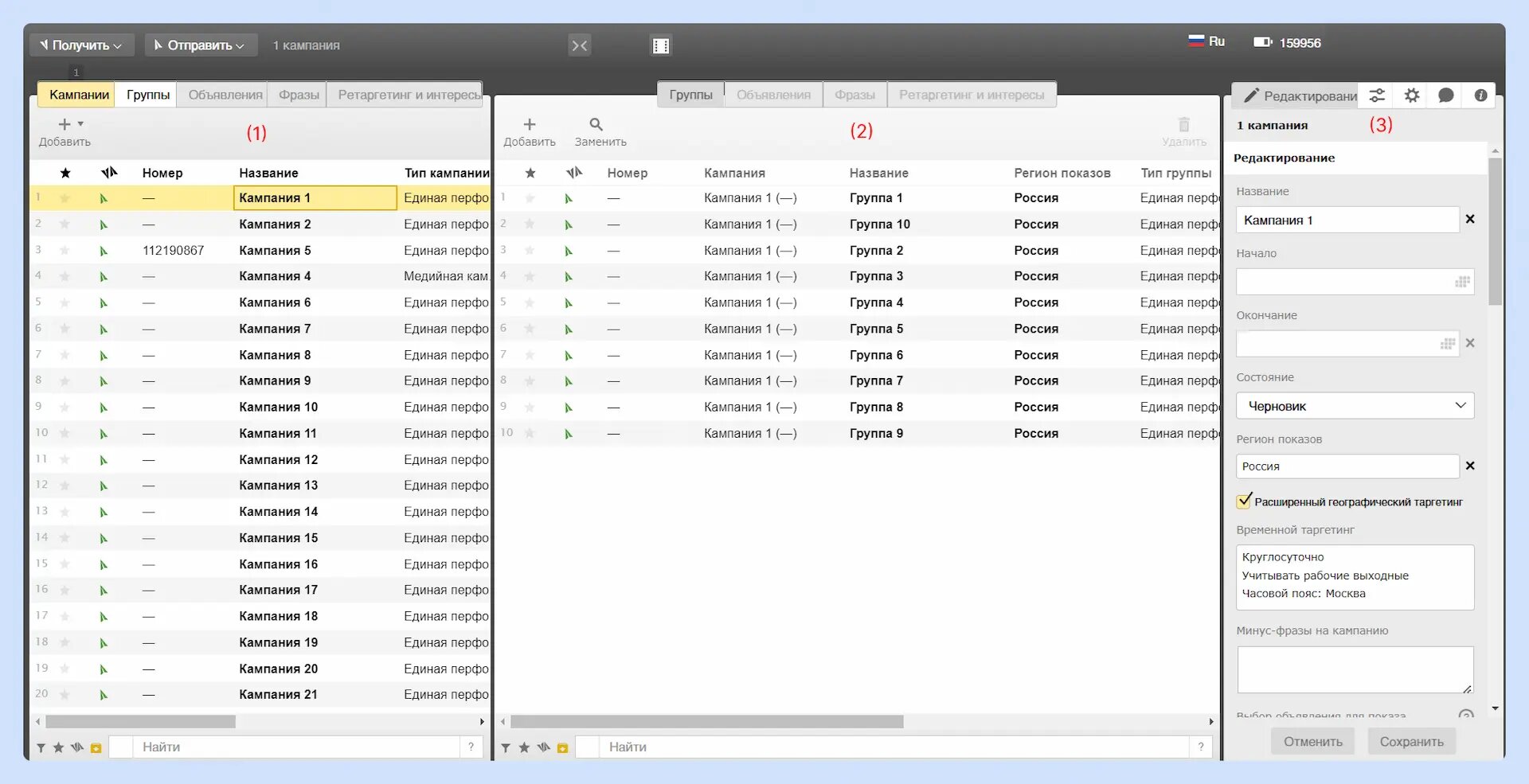Click the status arrow icon for Кампания 5

104,251
